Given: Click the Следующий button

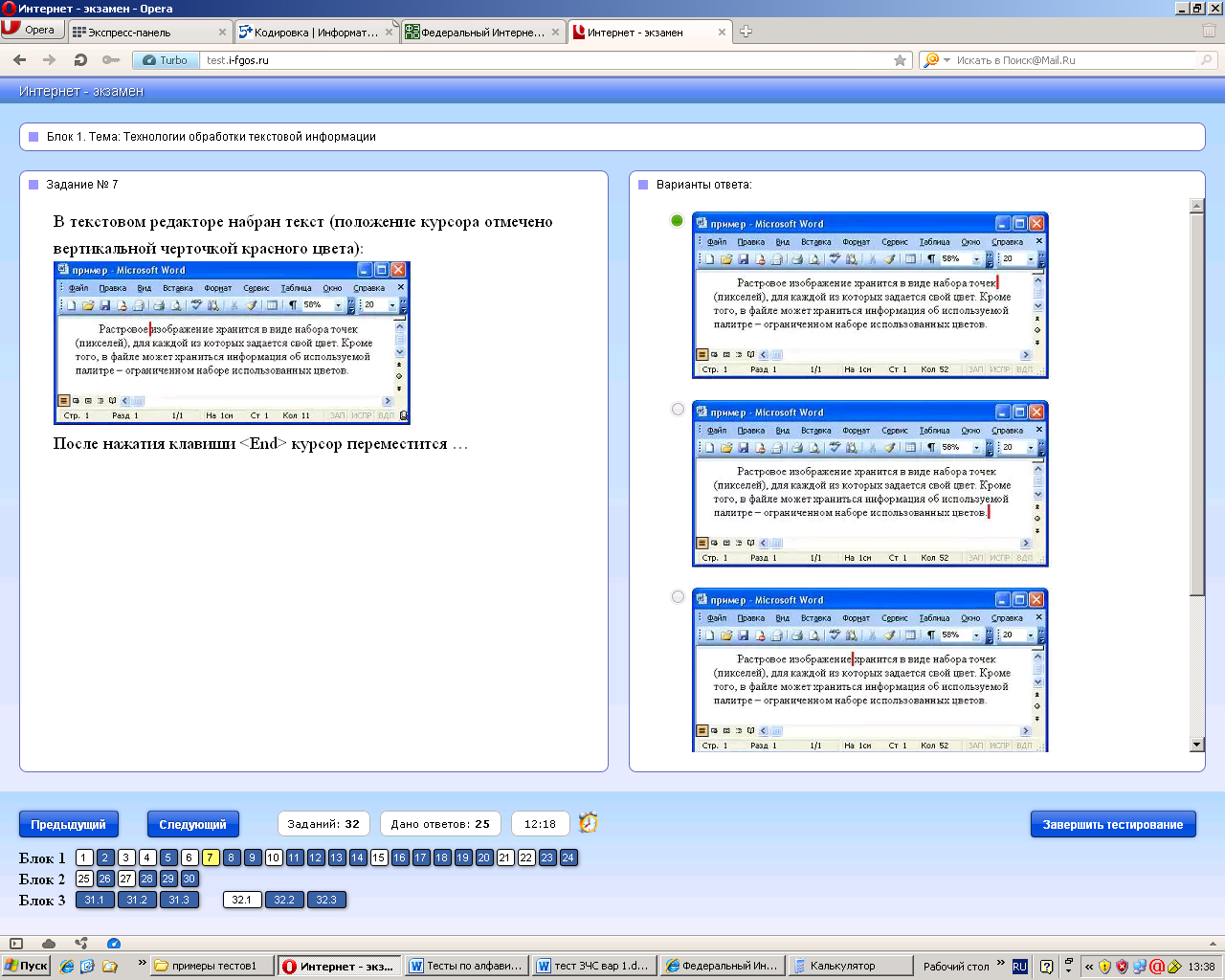Looking at the screenshot, I should click(x=192, y=824).
